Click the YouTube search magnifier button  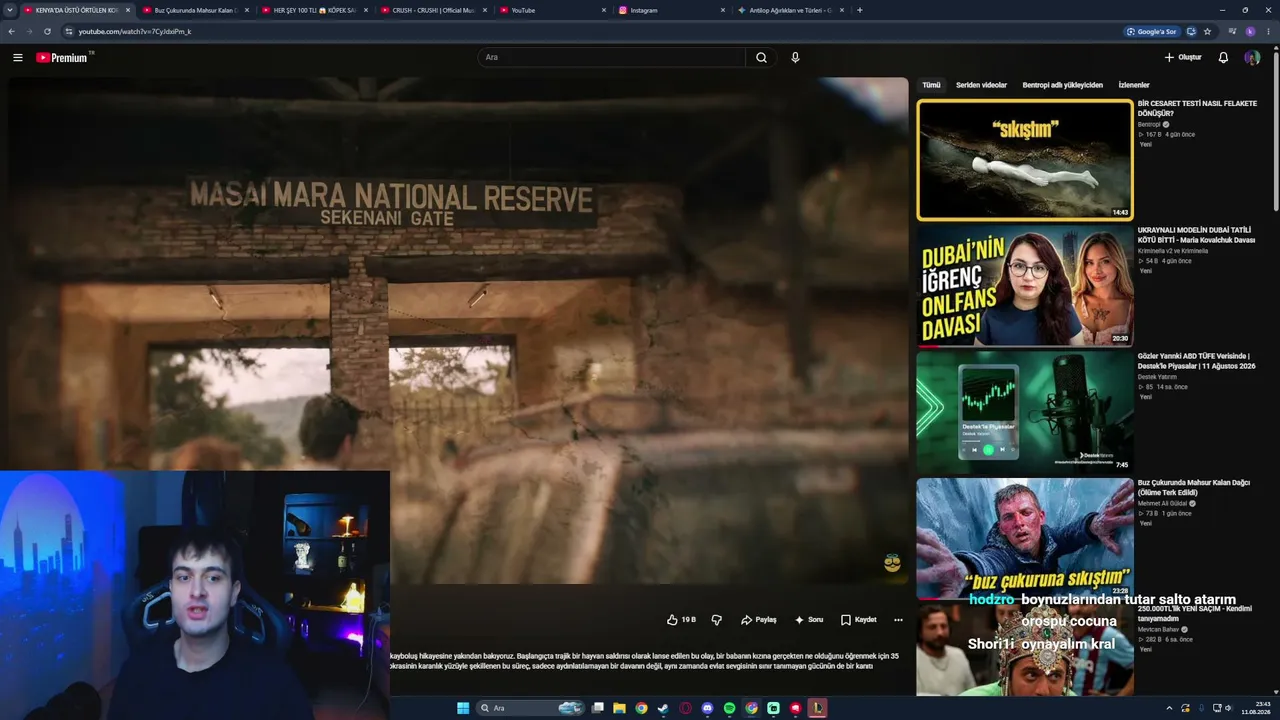coord(761,58)
